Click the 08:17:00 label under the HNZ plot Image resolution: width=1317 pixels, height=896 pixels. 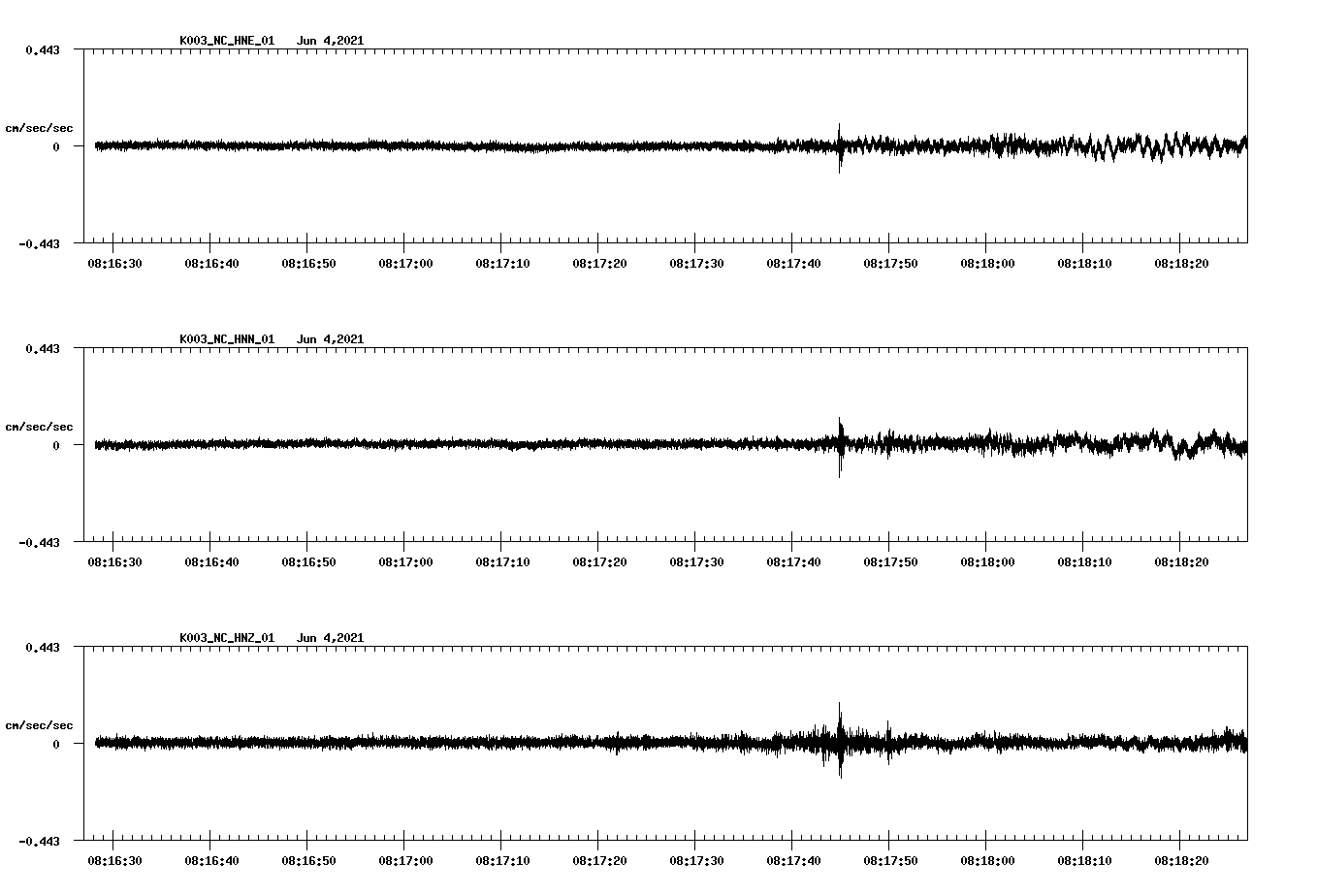click(x=405, y=860)
